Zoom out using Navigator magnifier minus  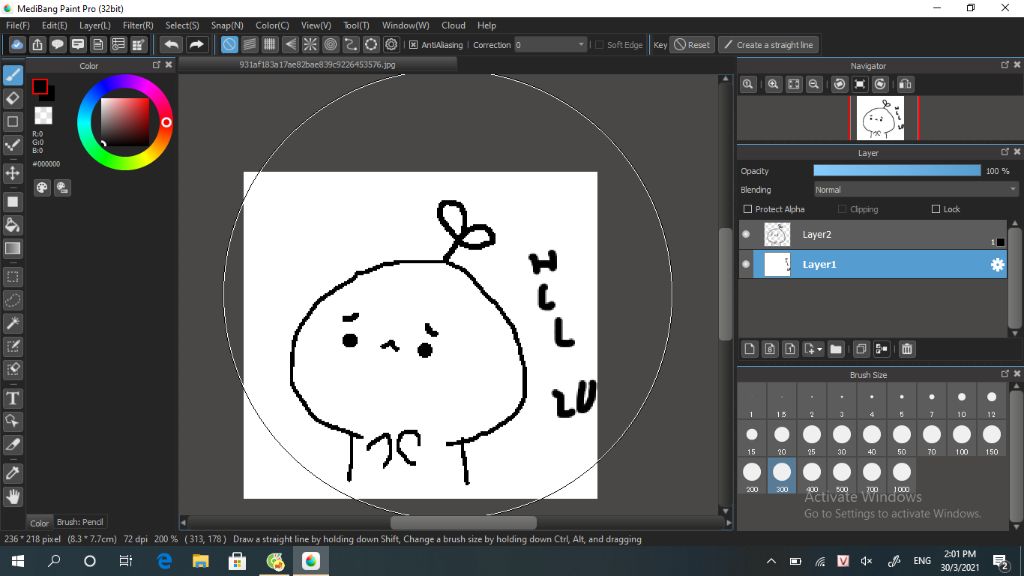pyautogui.click(x=814, y=84)
